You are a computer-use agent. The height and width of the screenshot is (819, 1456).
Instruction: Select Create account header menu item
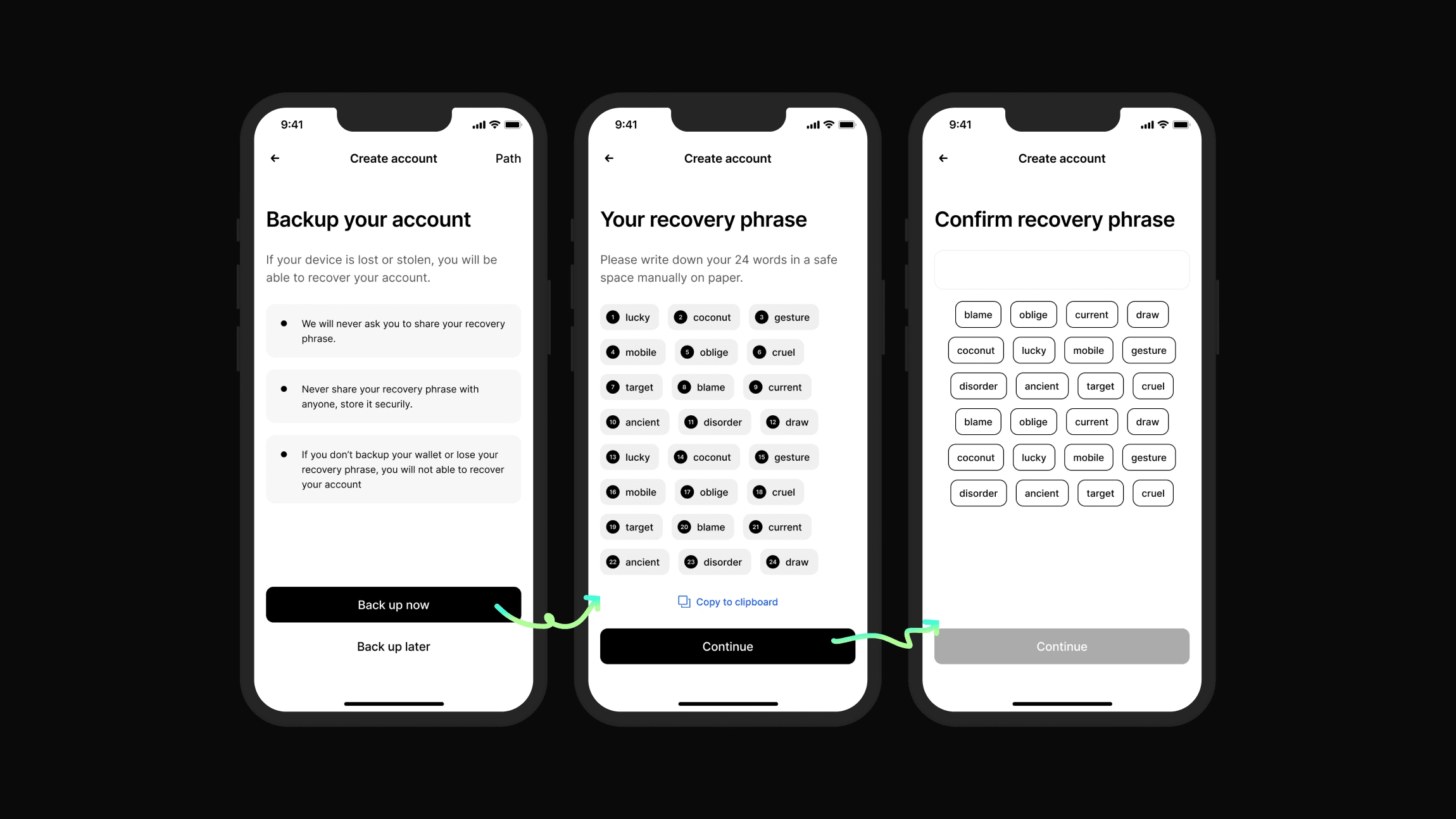click(393, 158)
